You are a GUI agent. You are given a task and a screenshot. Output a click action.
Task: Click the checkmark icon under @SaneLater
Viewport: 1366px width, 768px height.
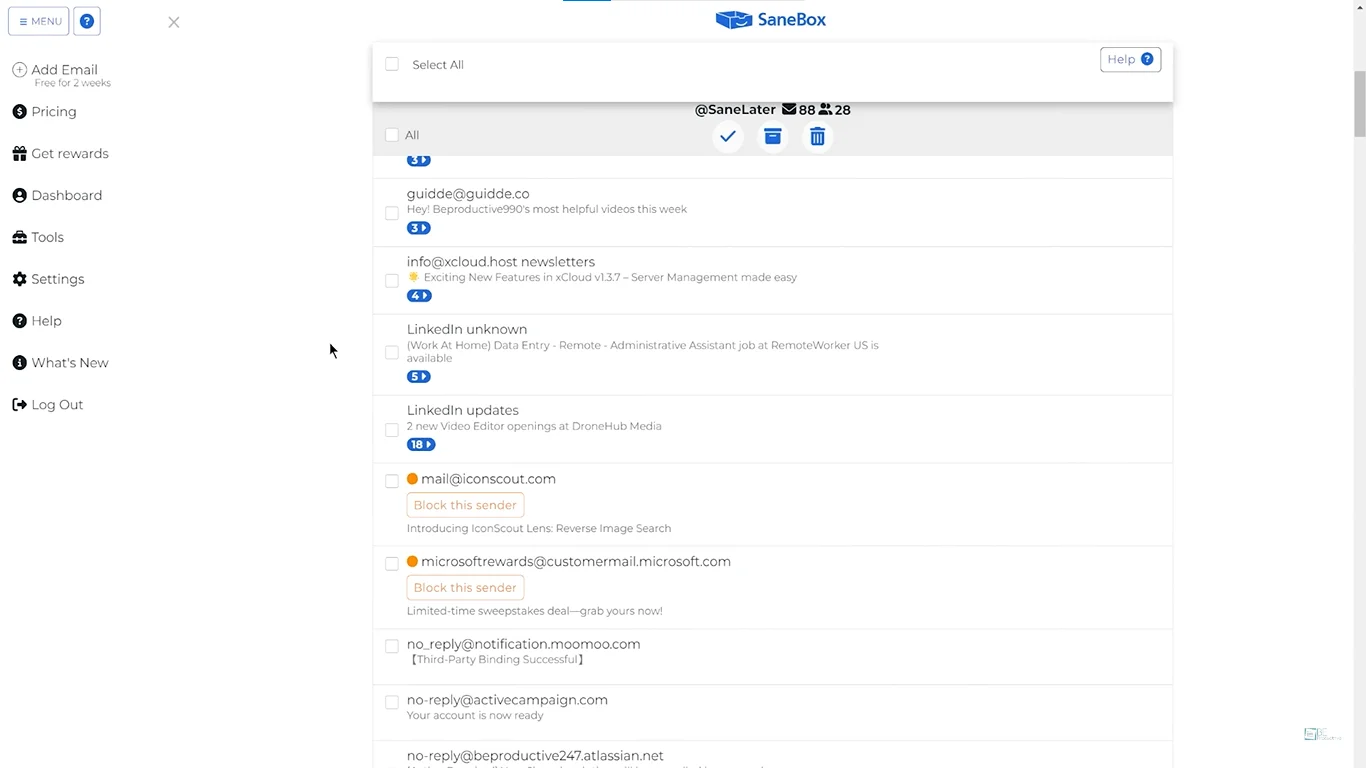tap(728, 137)
